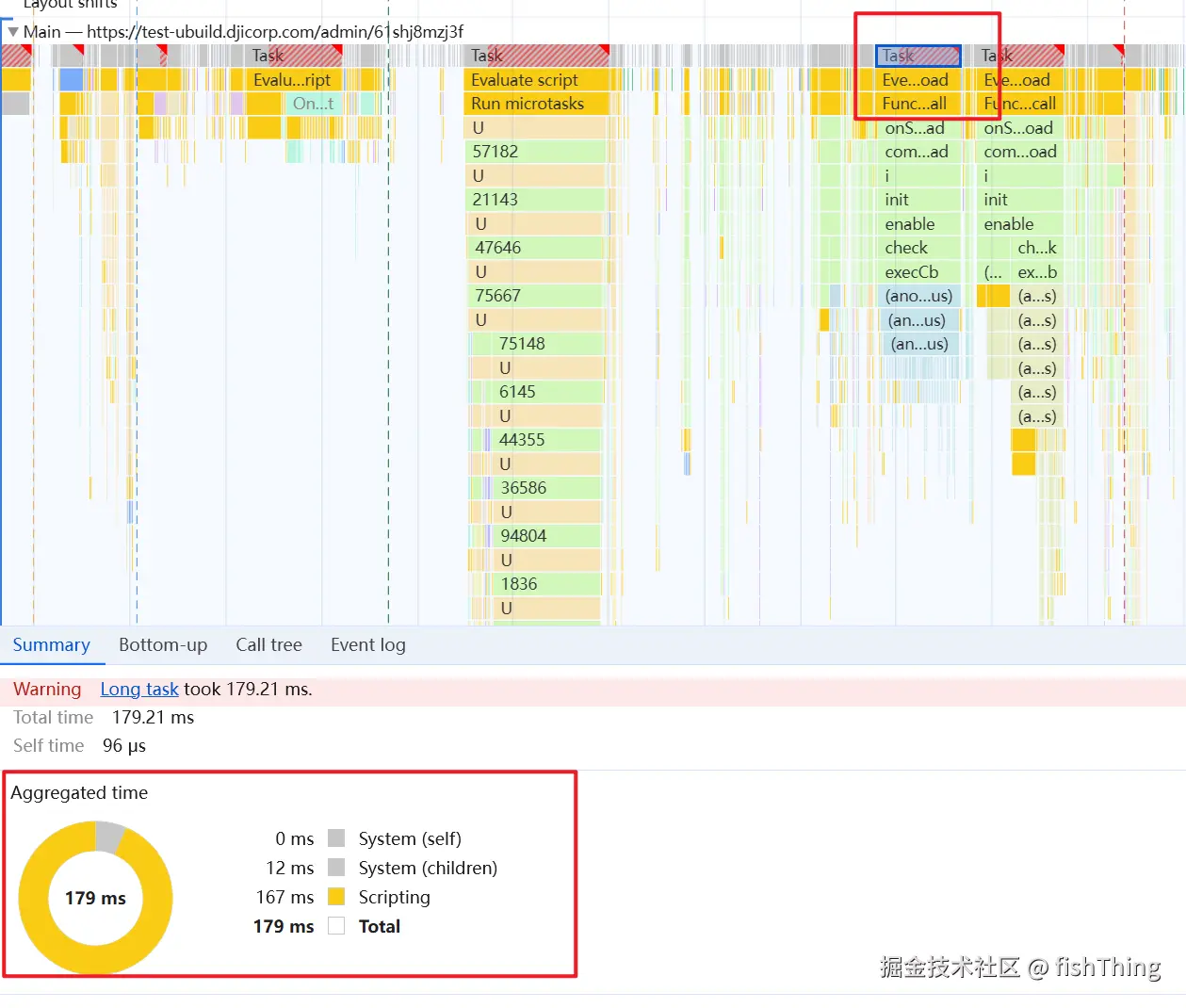Switch to the Summary tab
The height and width of the screenshot is (1008, 1186).
pyautogui.click(x=52, y=645)
